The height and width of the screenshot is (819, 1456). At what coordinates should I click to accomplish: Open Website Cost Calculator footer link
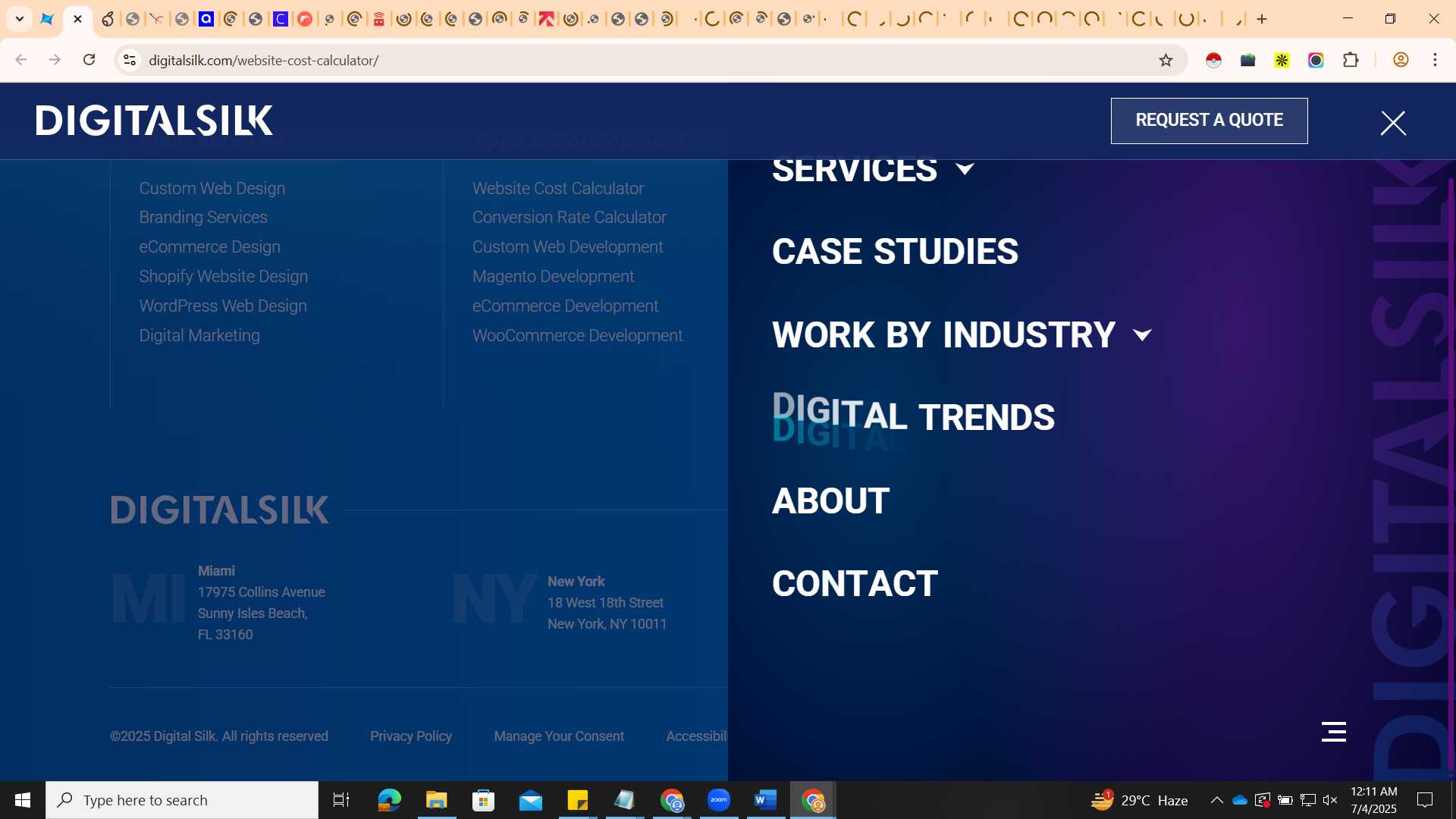point(557,188)
